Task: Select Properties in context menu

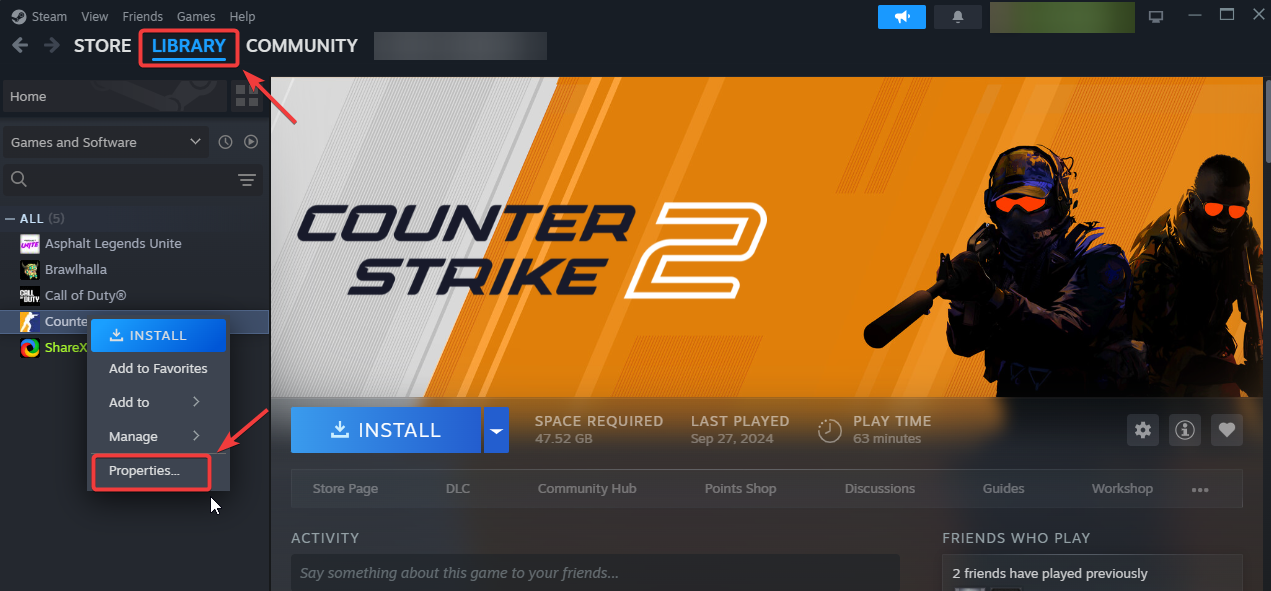Action: pos(151,471)
